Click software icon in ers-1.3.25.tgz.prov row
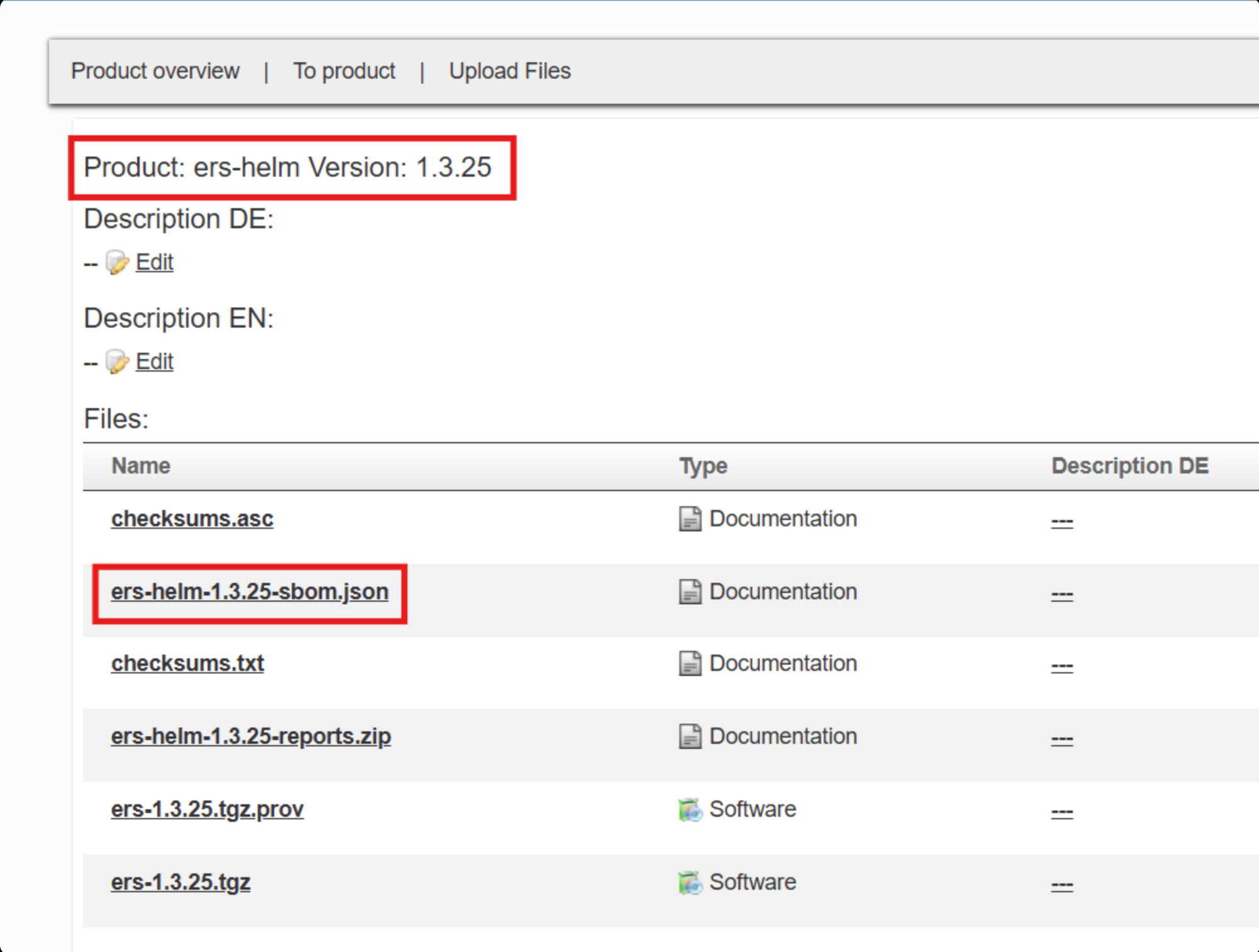 [690, 809]
